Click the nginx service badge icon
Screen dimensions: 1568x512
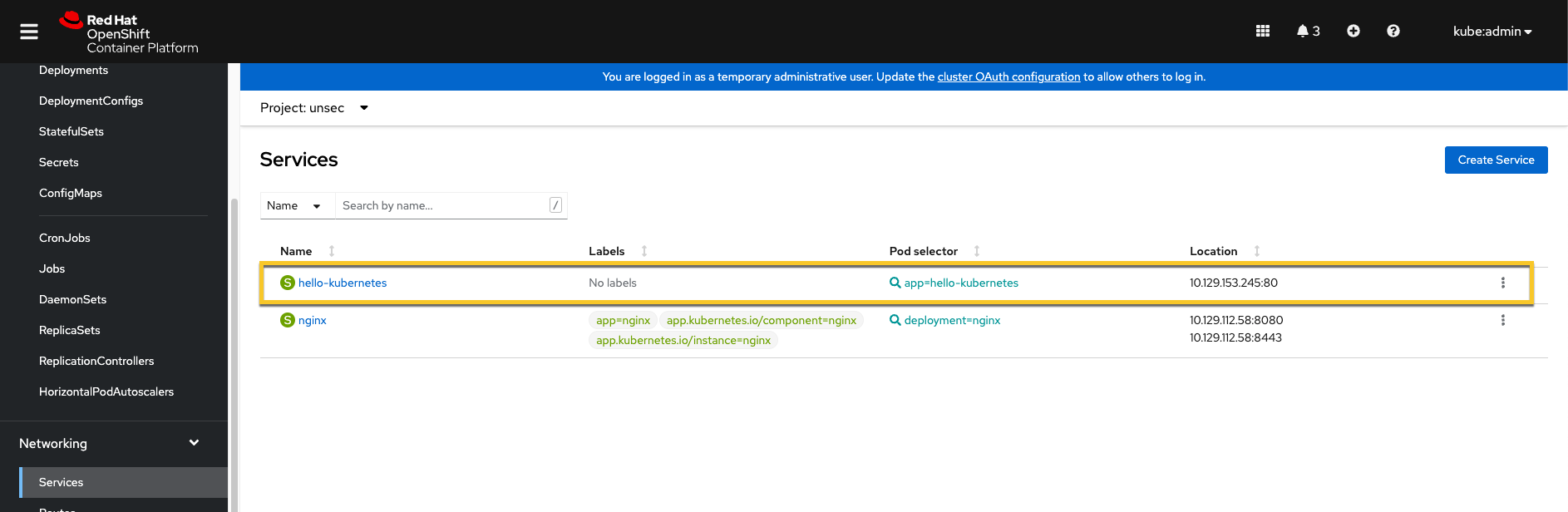[288, 320]
